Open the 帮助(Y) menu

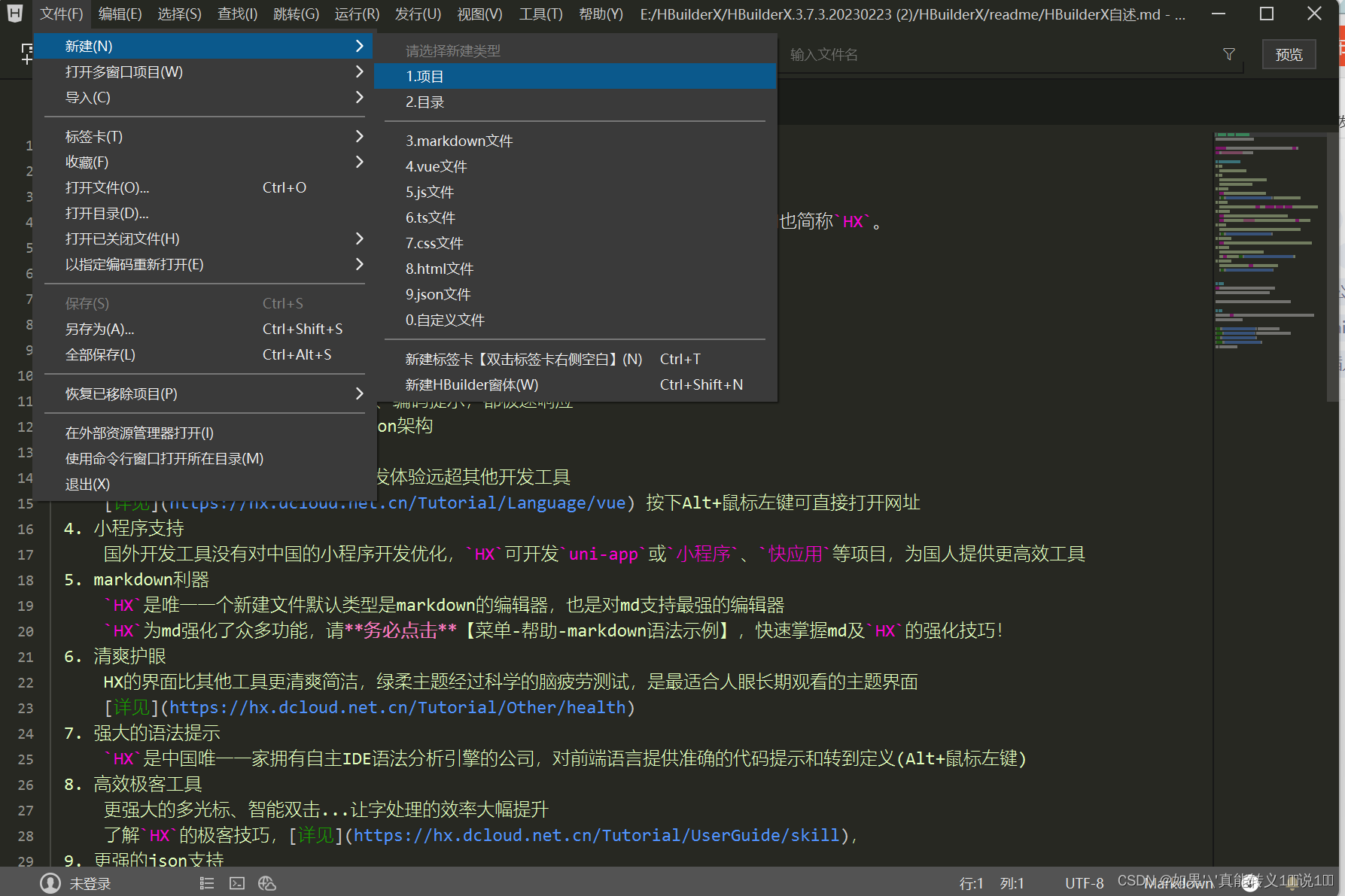click(x=601, y=14)
